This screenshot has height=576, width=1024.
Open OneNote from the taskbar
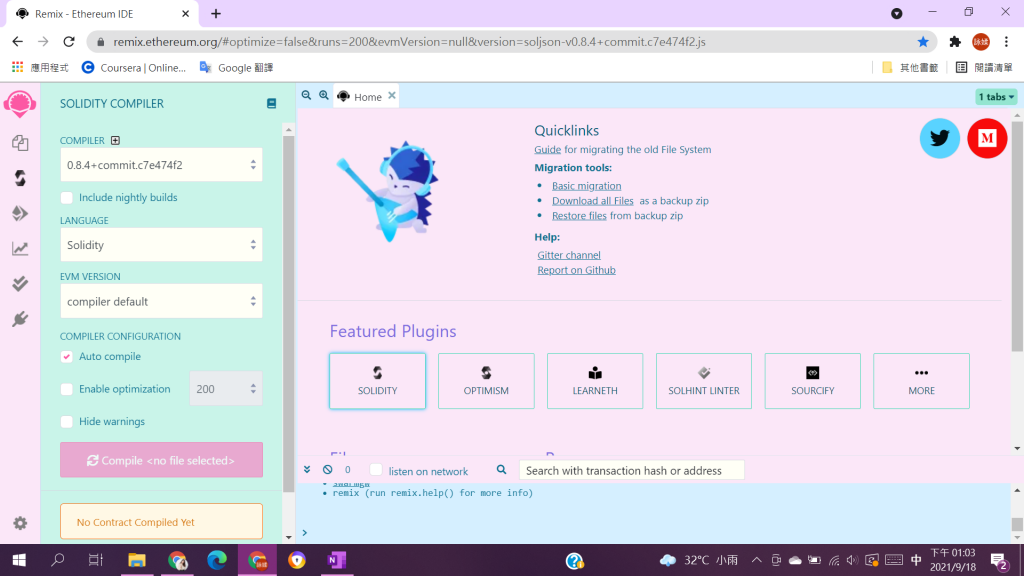pos(336,560)
